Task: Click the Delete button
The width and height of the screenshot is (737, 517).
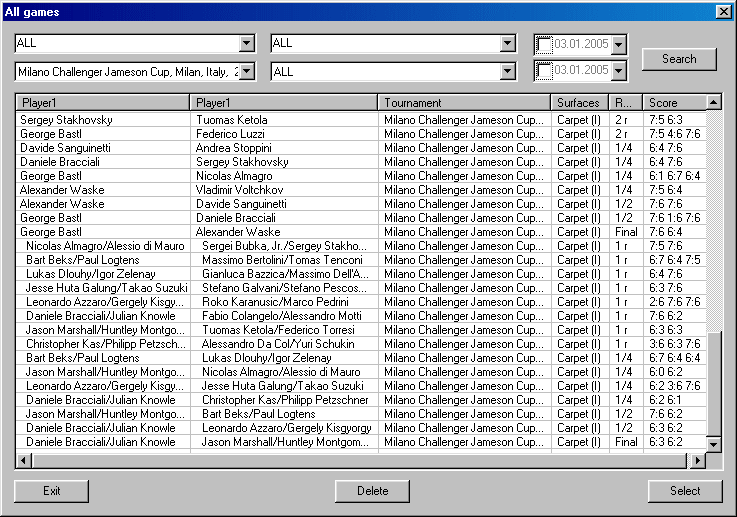Action: (x=372, y=491)
